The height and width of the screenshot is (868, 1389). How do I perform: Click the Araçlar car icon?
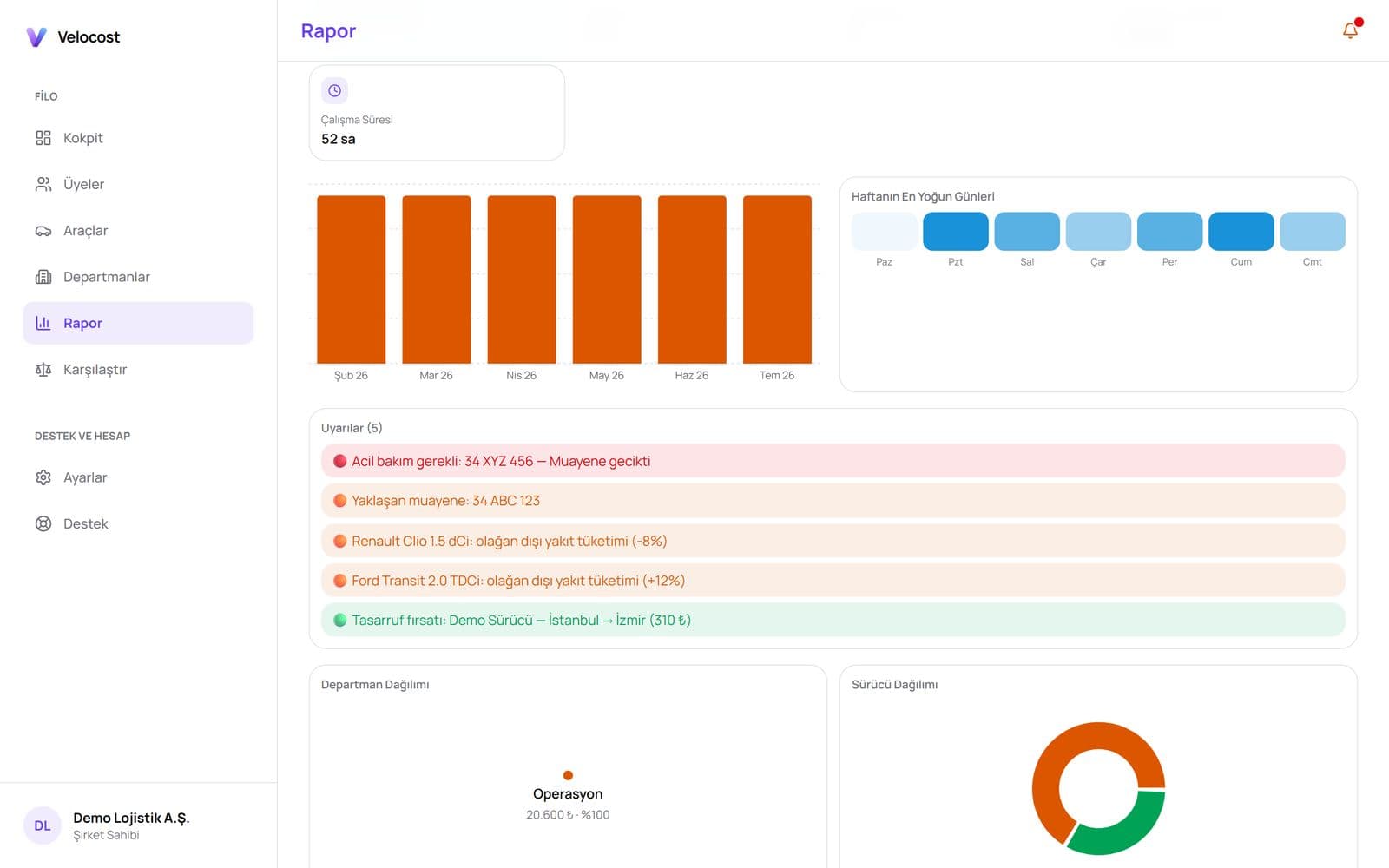coord(43,231)
